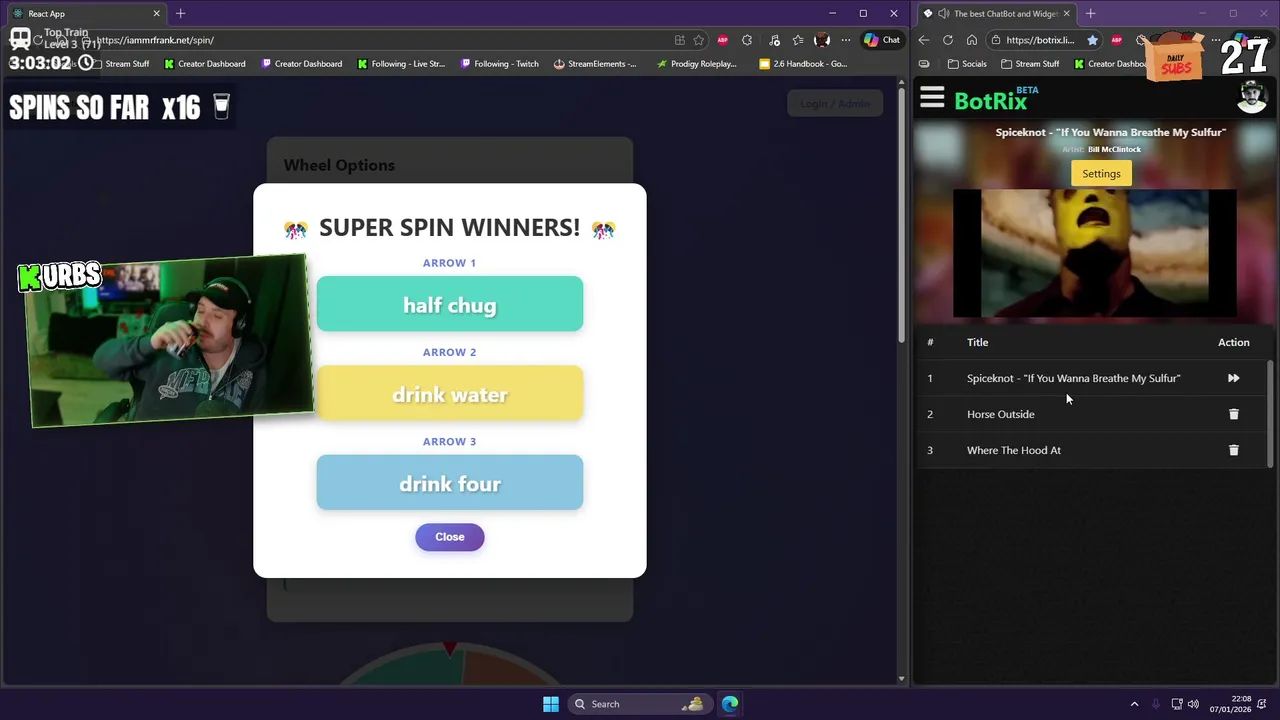Refresh the BotRix page
Viewport: 1280px width, 720px height.
click(x=948, y=40)
